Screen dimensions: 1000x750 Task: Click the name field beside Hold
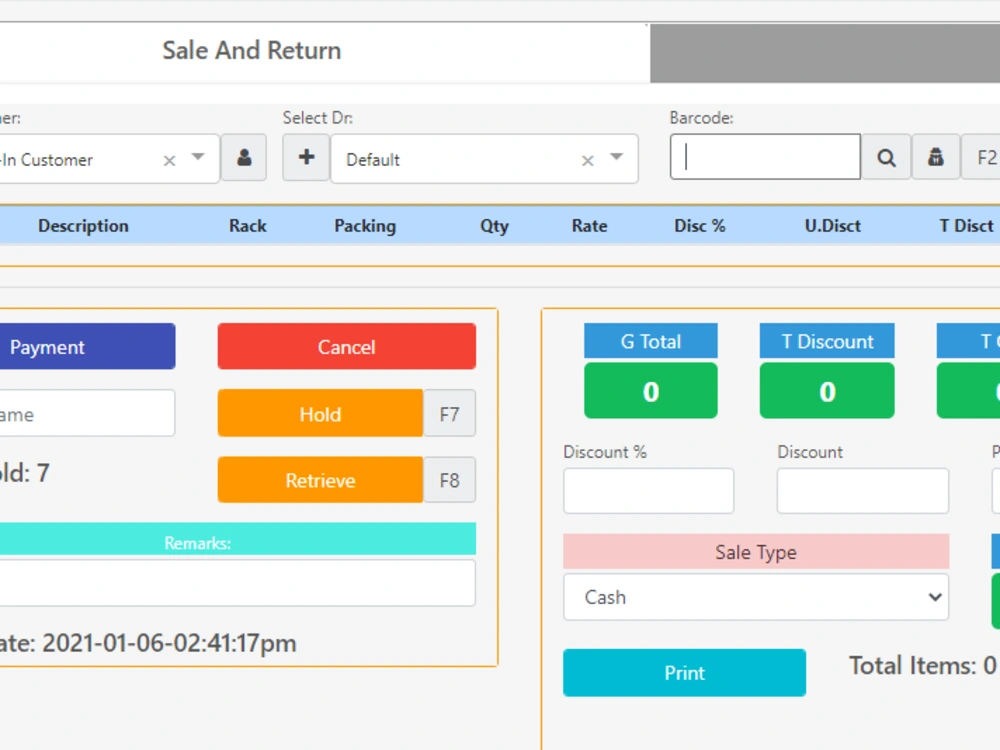(x=87, y=414)
